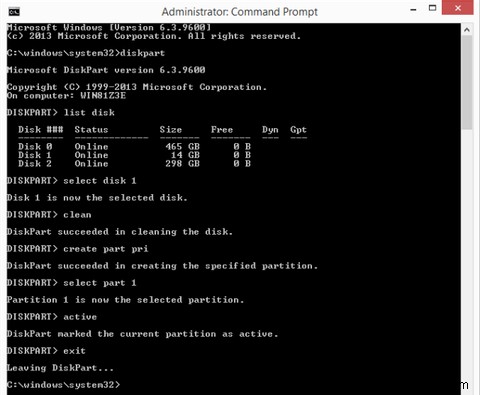
Task: Click the final 'C:\windows\system32>' prompt
Action: pyautogui.click(x=63, y=385)
